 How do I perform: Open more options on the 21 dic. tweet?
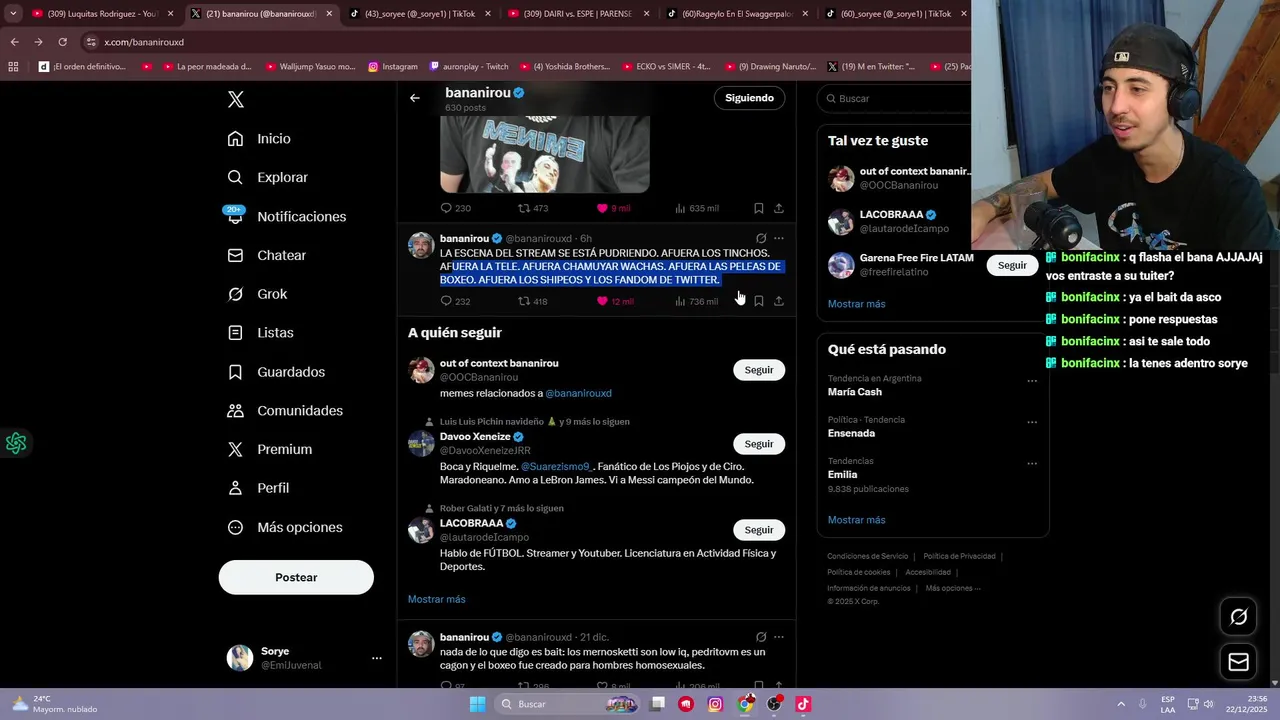coord(779,637)
